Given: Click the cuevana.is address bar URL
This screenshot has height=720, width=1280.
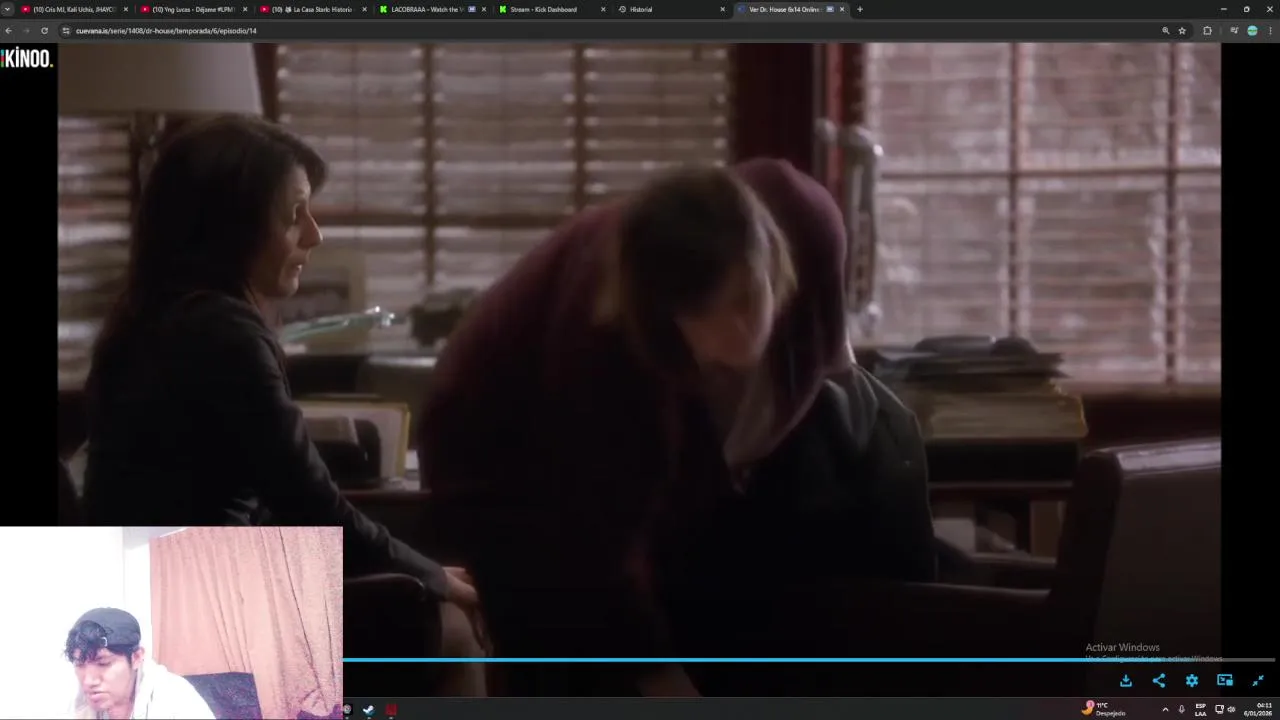Looking at the screenshot, I should tap(166, 31).
